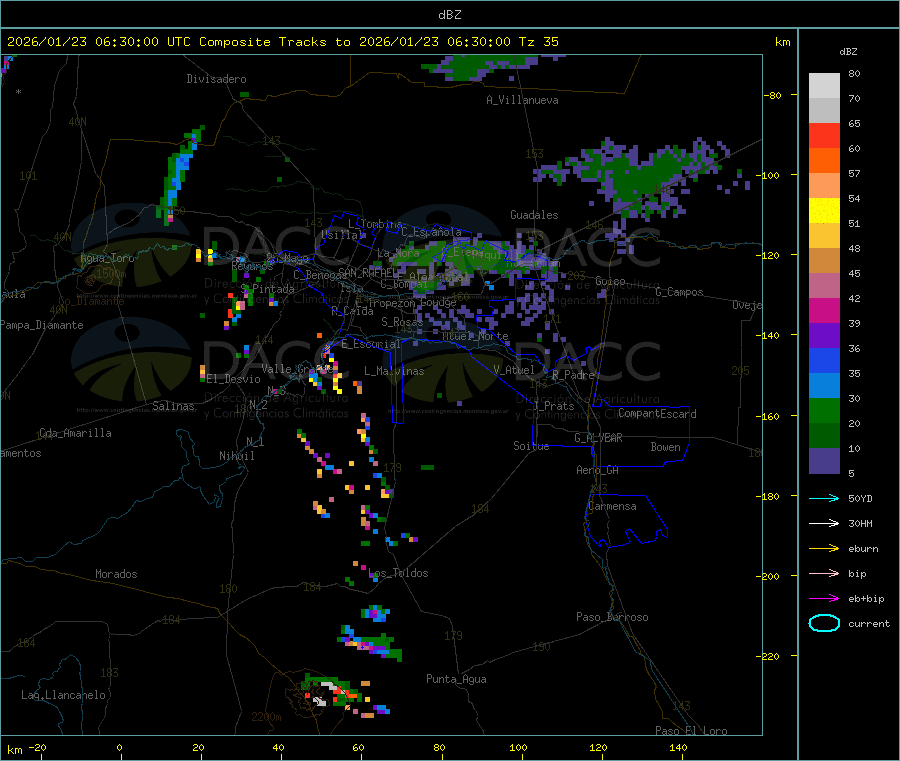900x761 pixels.
Task: Click the Salinas map label
Action: point(173,406)
